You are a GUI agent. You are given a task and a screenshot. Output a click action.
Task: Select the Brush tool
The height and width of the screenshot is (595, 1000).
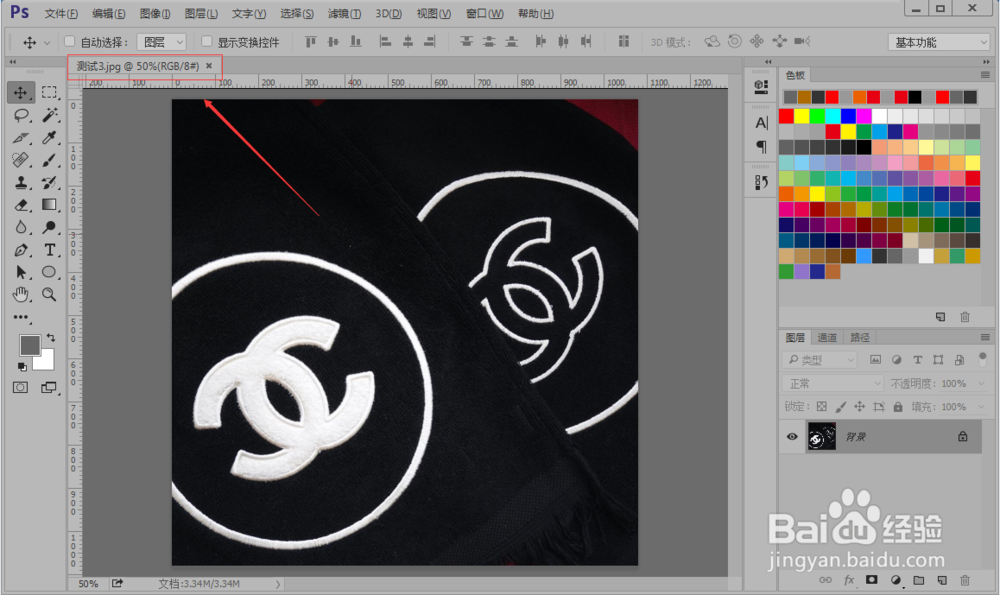pyautogui.click(x=49, y=160)
